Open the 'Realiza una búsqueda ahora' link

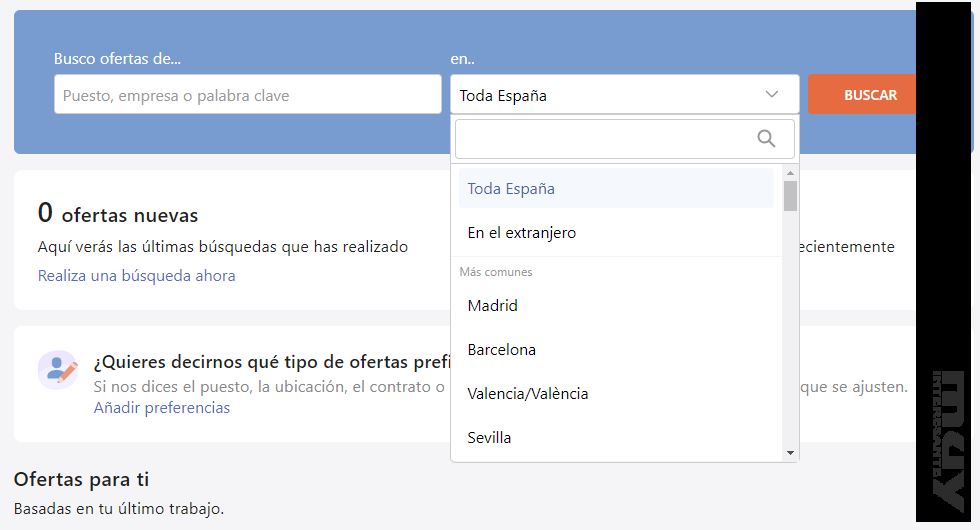pos(137,276)
